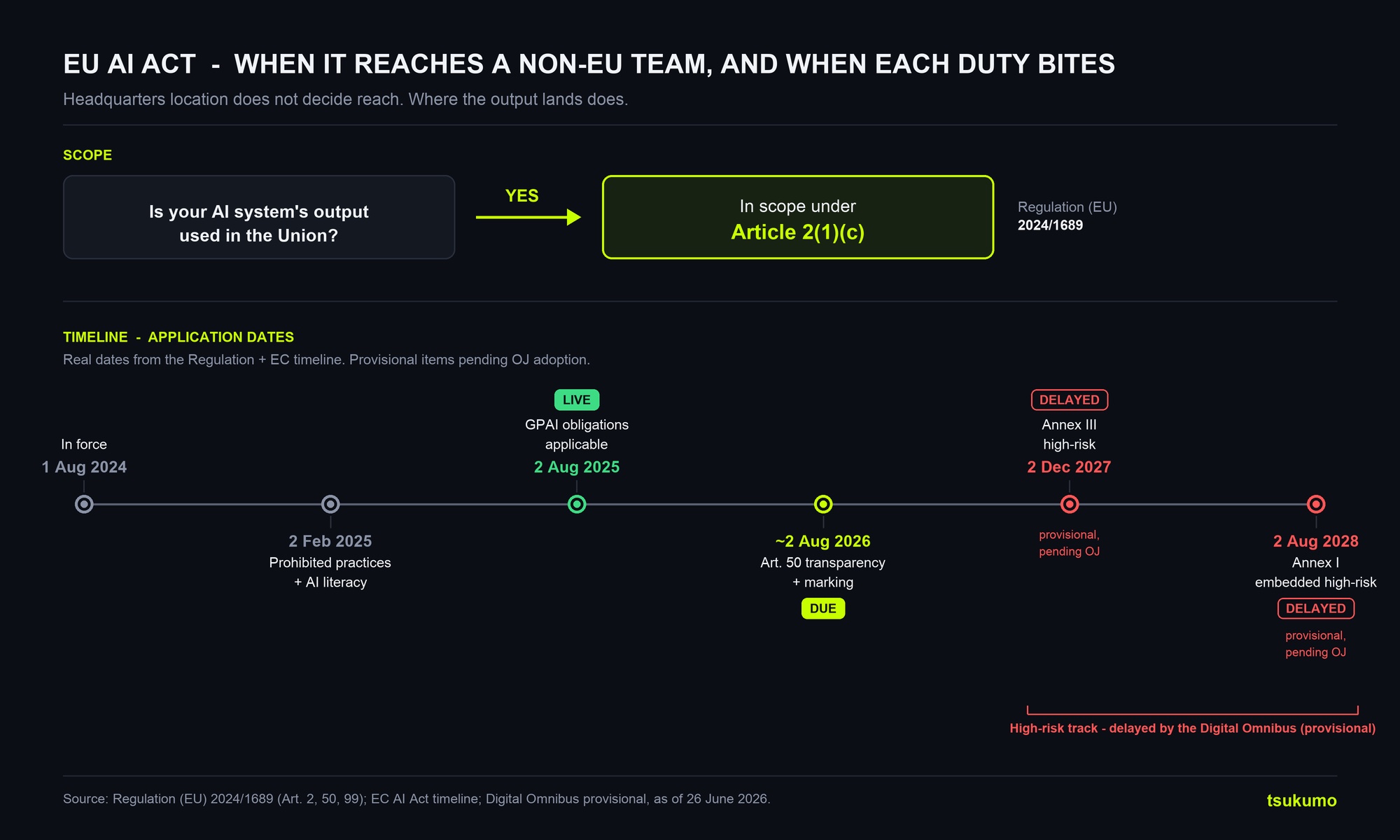Click DELAYED badge above Annex III
1400x840 pixels.
pos(1070,400)
